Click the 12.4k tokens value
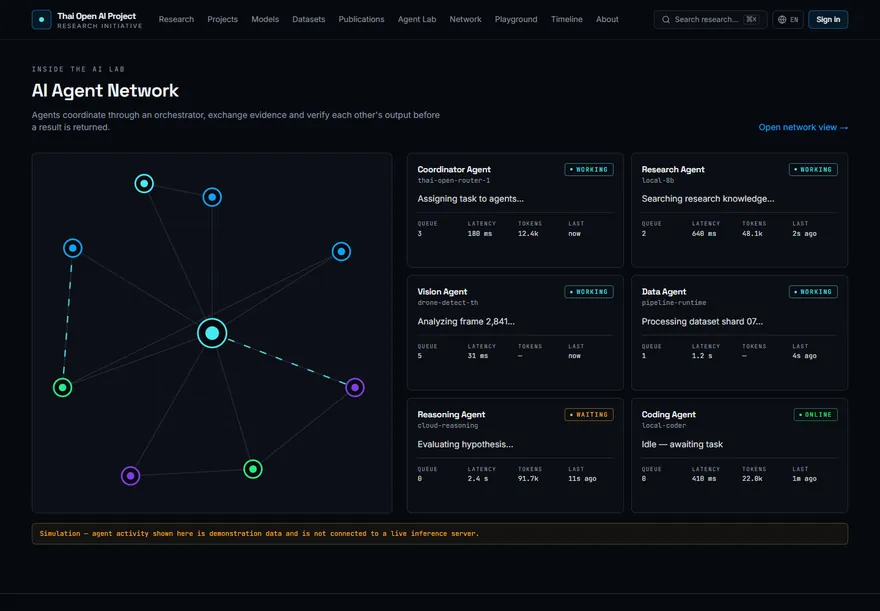The height and width of the screenshot is (611, 880). click(528, 234)
